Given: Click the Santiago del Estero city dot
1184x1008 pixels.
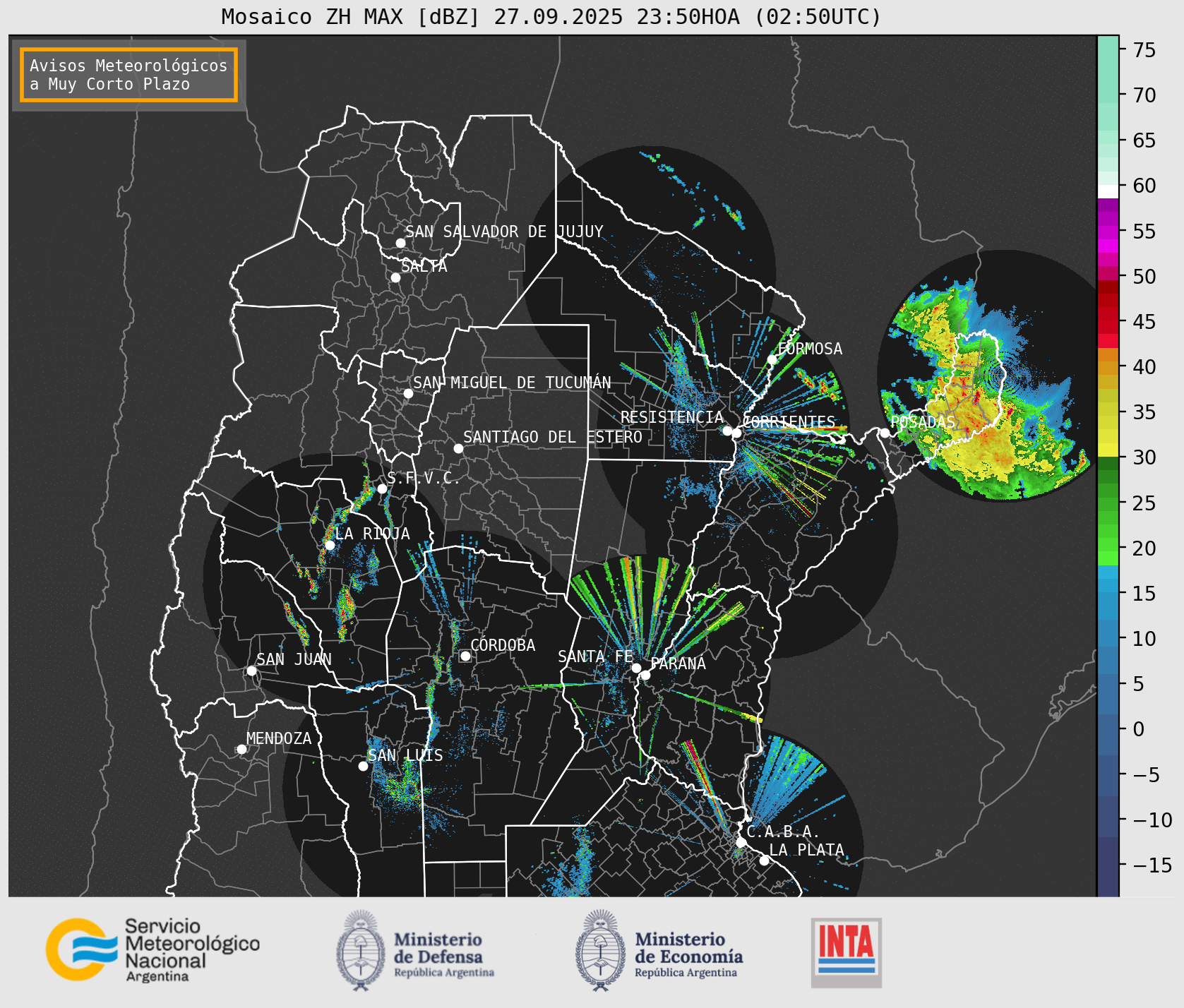Looking at the screenshot, I should point(458,448).
